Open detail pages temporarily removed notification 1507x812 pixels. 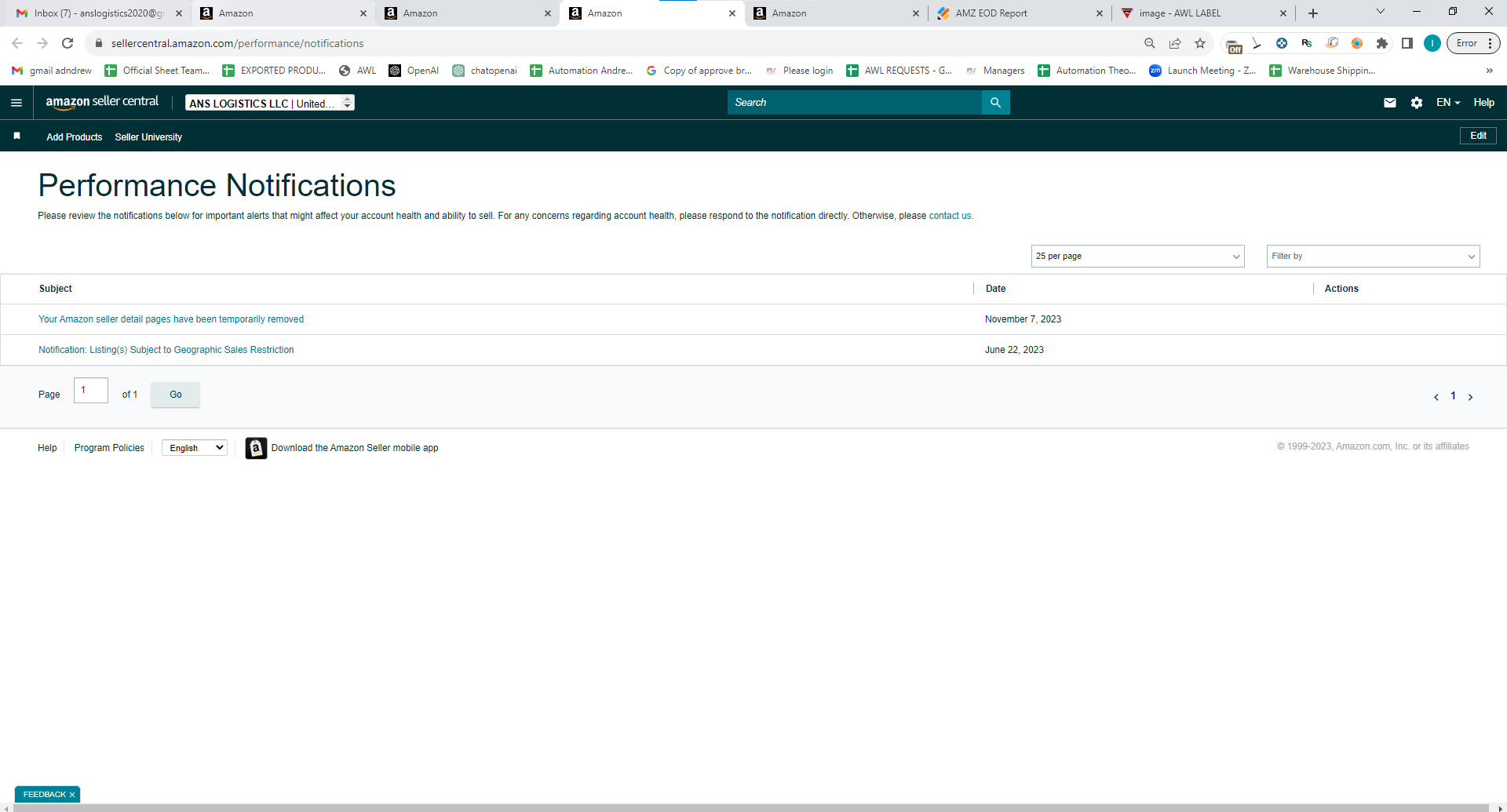pos(171,319)
